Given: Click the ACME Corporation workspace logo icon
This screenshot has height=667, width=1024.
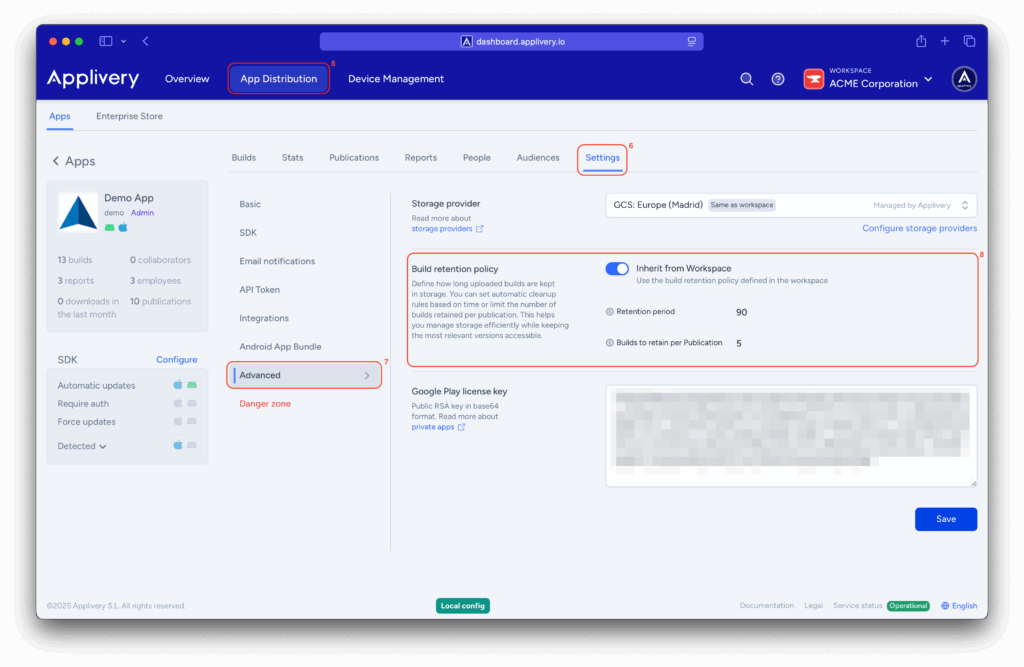Looking at the screenshot, I should 813,78.
